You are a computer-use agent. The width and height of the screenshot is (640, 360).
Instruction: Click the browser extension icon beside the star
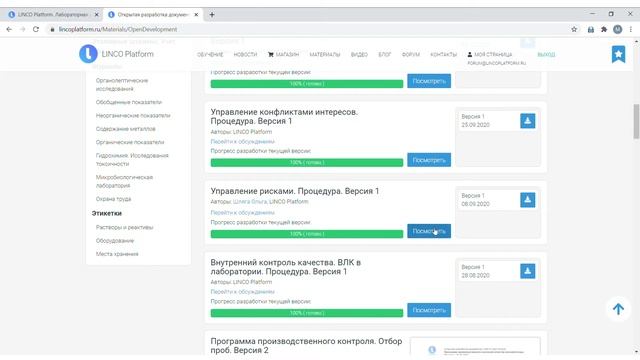pos(590,29)
